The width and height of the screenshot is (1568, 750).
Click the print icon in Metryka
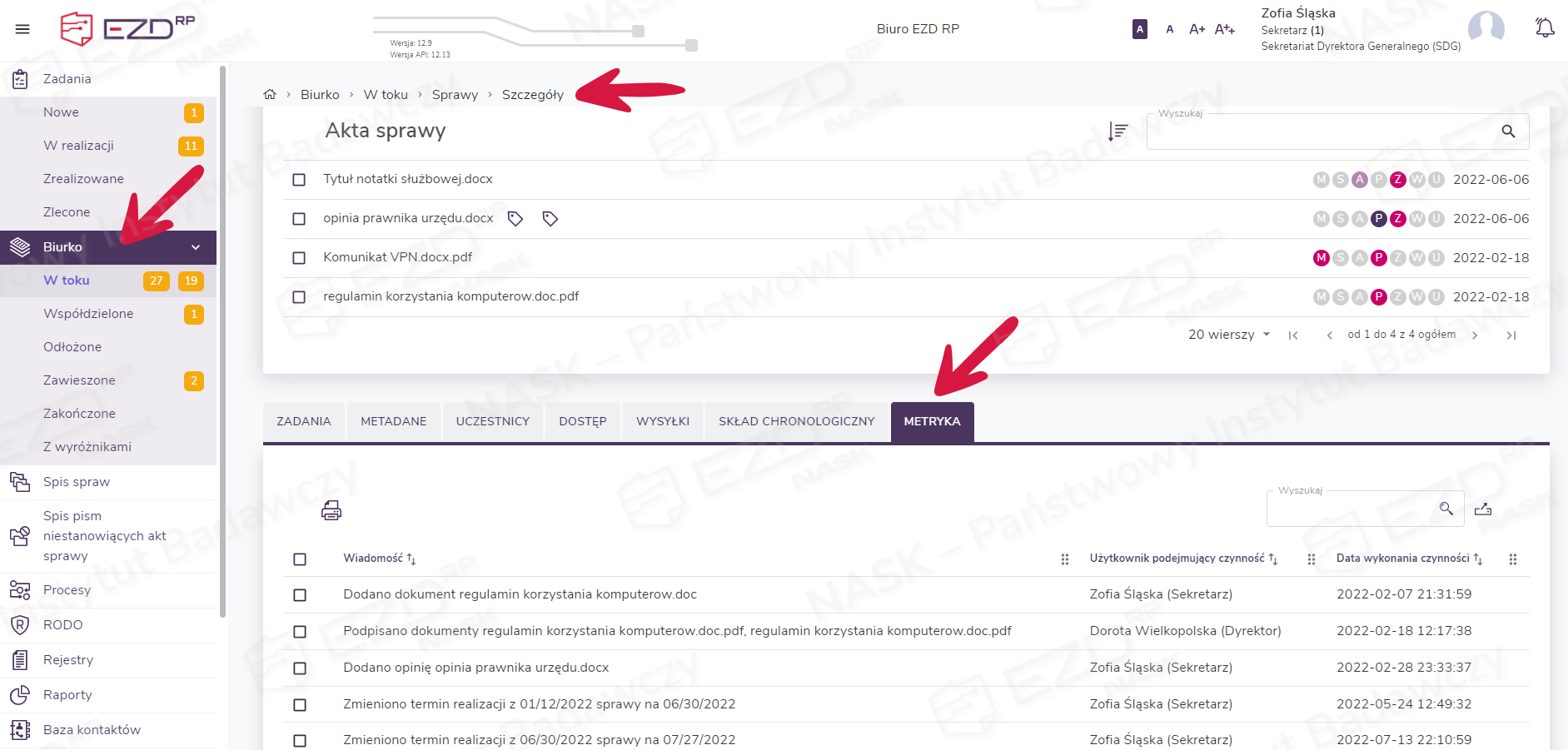coord(331,510)
